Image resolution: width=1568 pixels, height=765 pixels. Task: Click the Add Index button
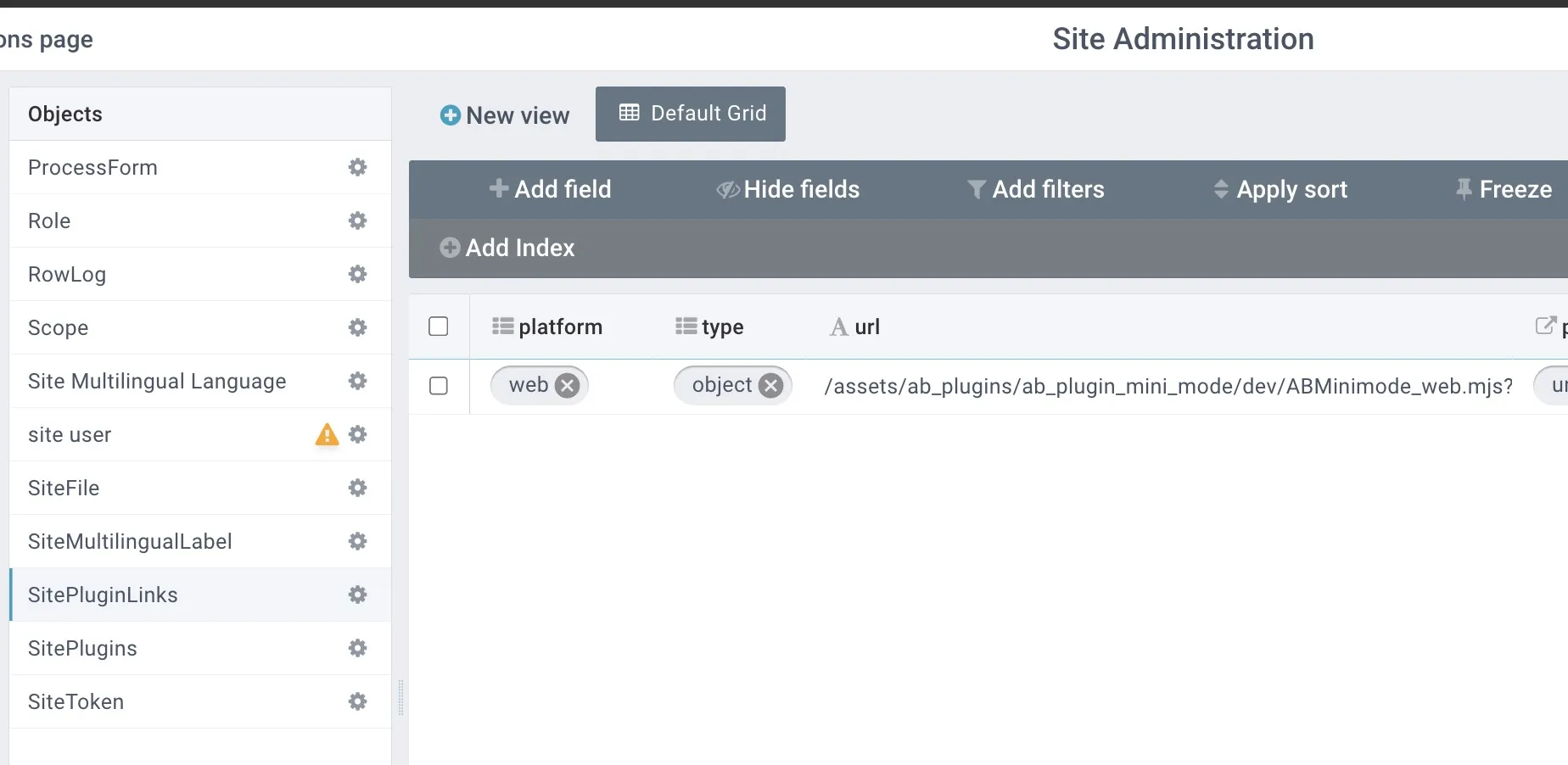[507, 248]
